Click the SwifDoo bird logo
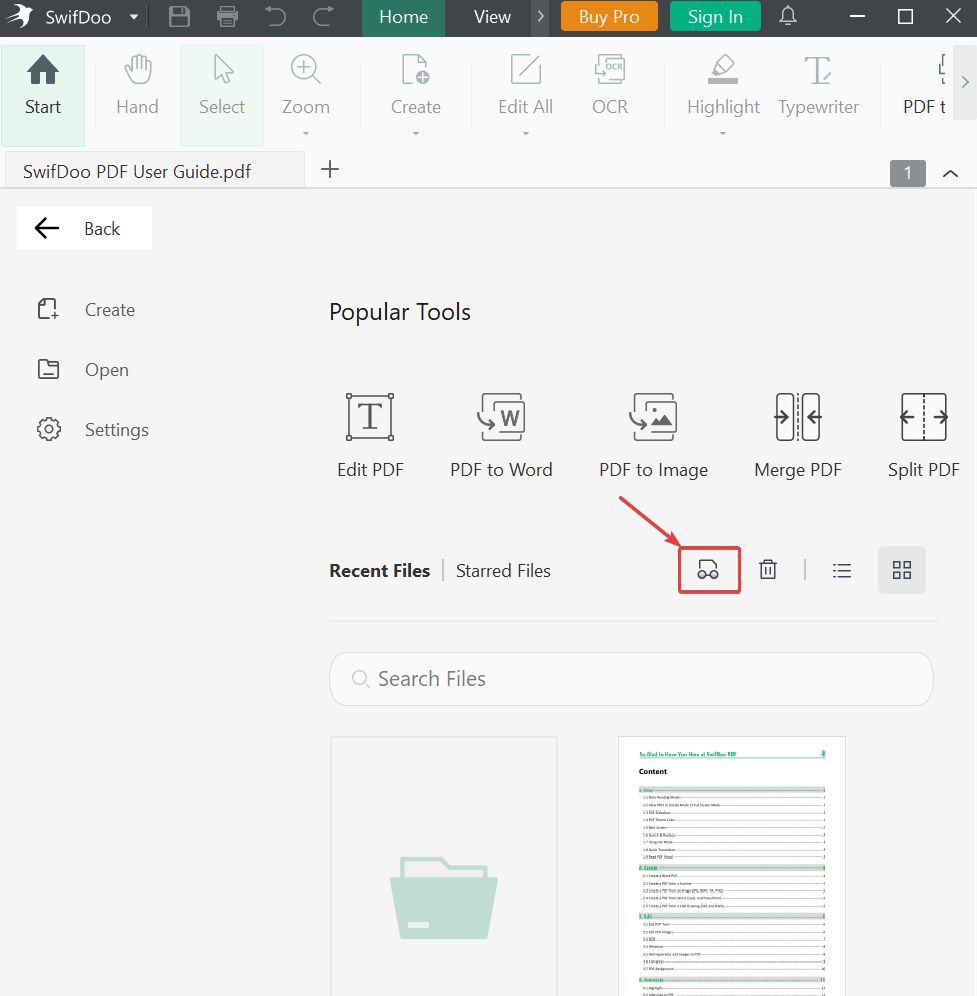Image resolution: width=977 pixels, height=996 pixels. point(20,17)
